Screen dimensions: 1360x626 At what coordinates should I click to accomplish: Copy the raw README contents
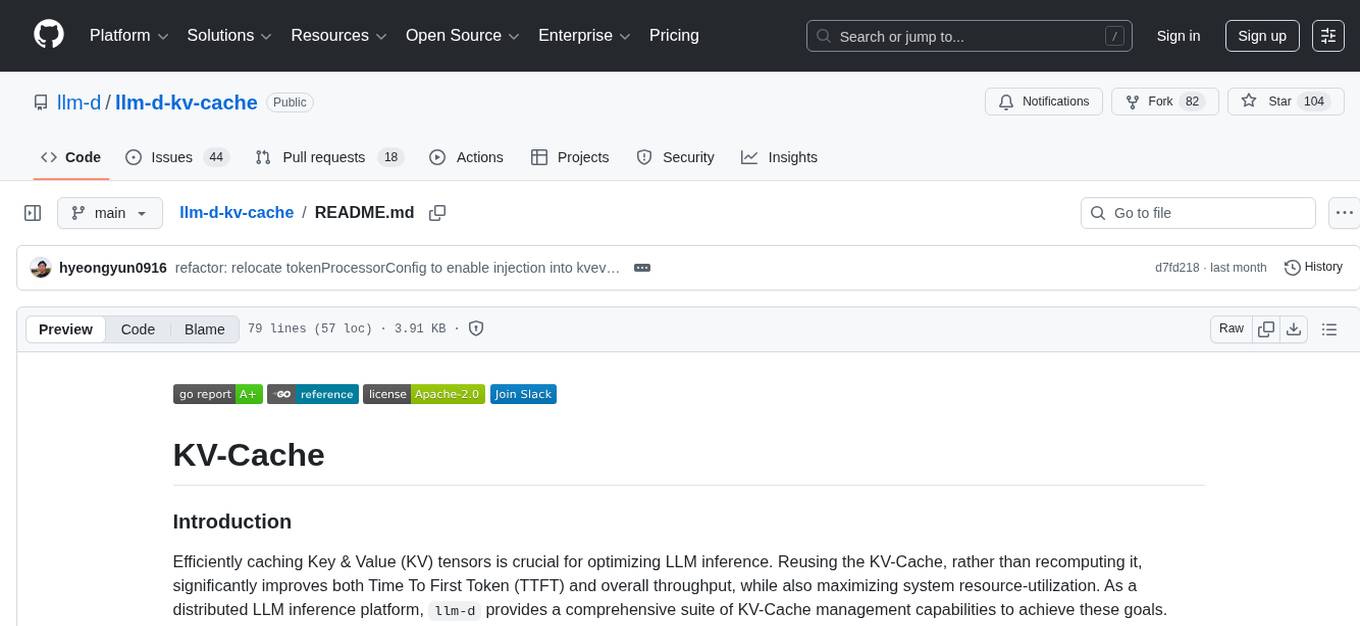[1266, 328]
